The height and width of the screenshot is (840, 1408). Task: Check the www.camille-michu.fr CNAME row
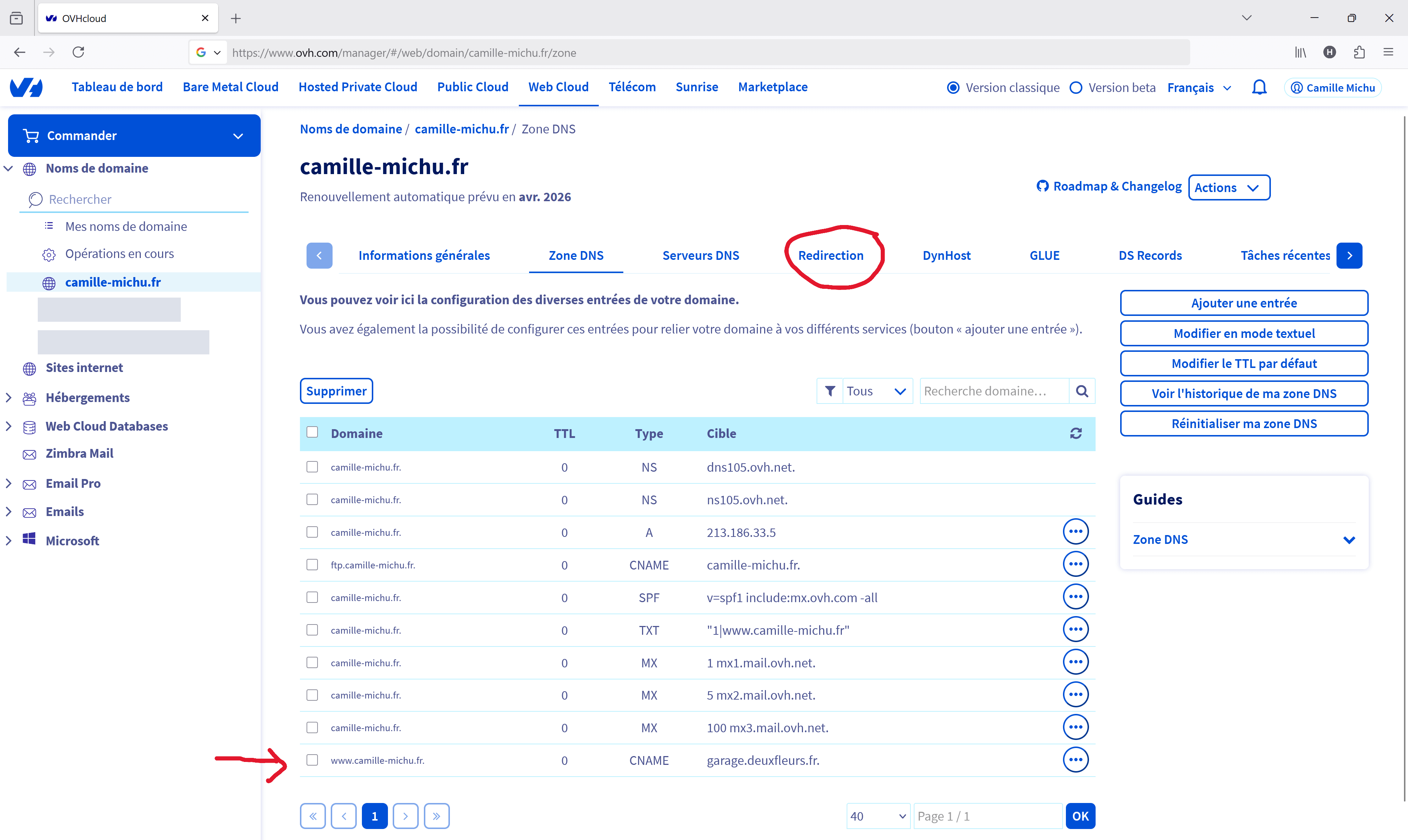click(x=312, y=760)
